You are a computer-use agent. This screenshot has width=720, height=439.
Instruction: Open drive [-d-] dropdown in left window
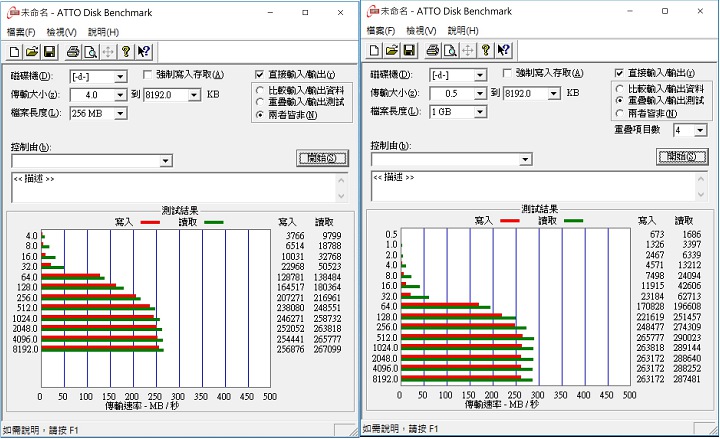(x=120, y=77)
